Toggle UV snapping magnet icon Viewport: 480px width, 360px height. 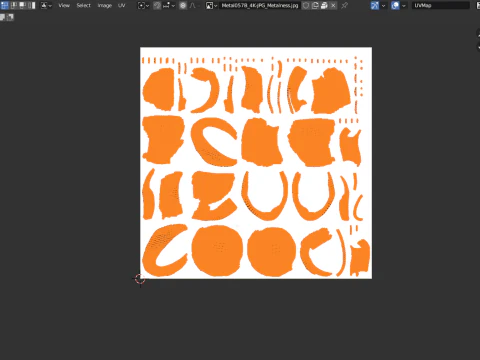(x=157, y=5)
